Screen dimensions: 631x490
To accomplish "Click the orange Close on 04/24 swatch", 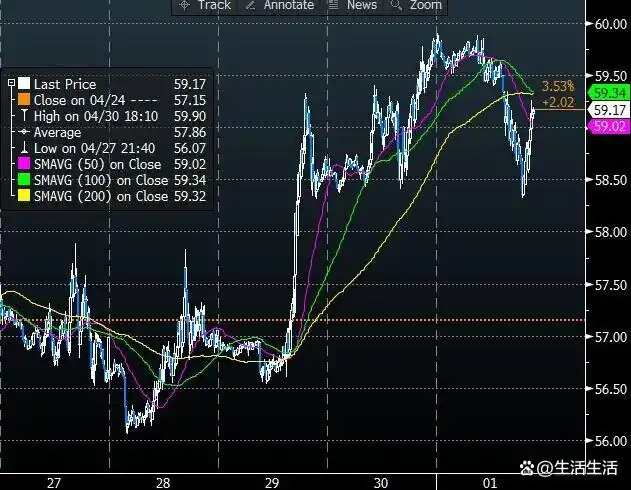I will click(x=25, y=101).
